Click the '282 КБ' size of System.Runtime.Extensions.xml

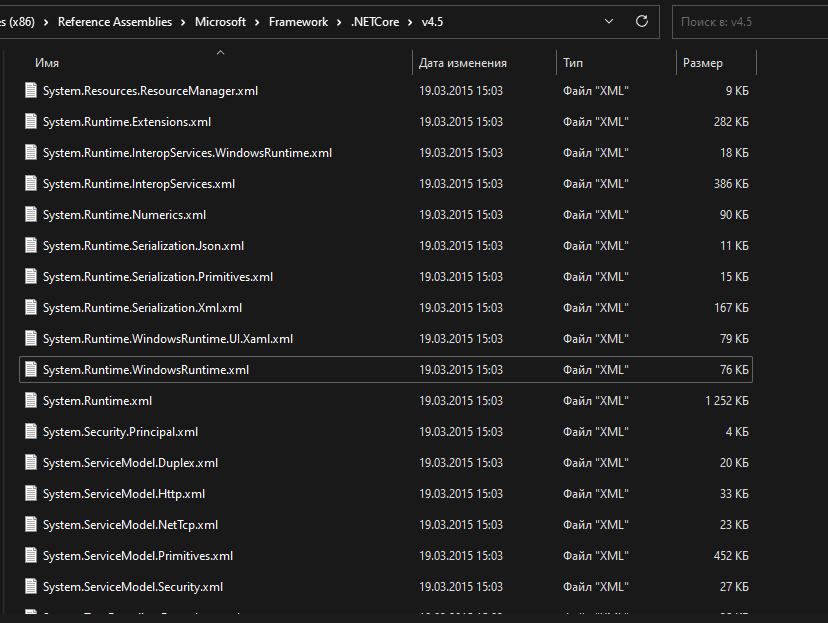731,121
